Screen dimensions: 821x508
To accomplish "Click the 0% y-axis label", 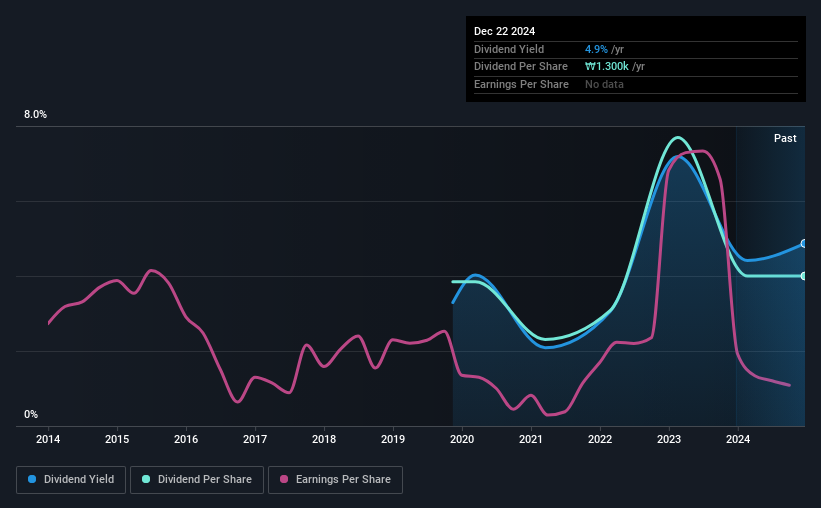I will tap(31, 414).
